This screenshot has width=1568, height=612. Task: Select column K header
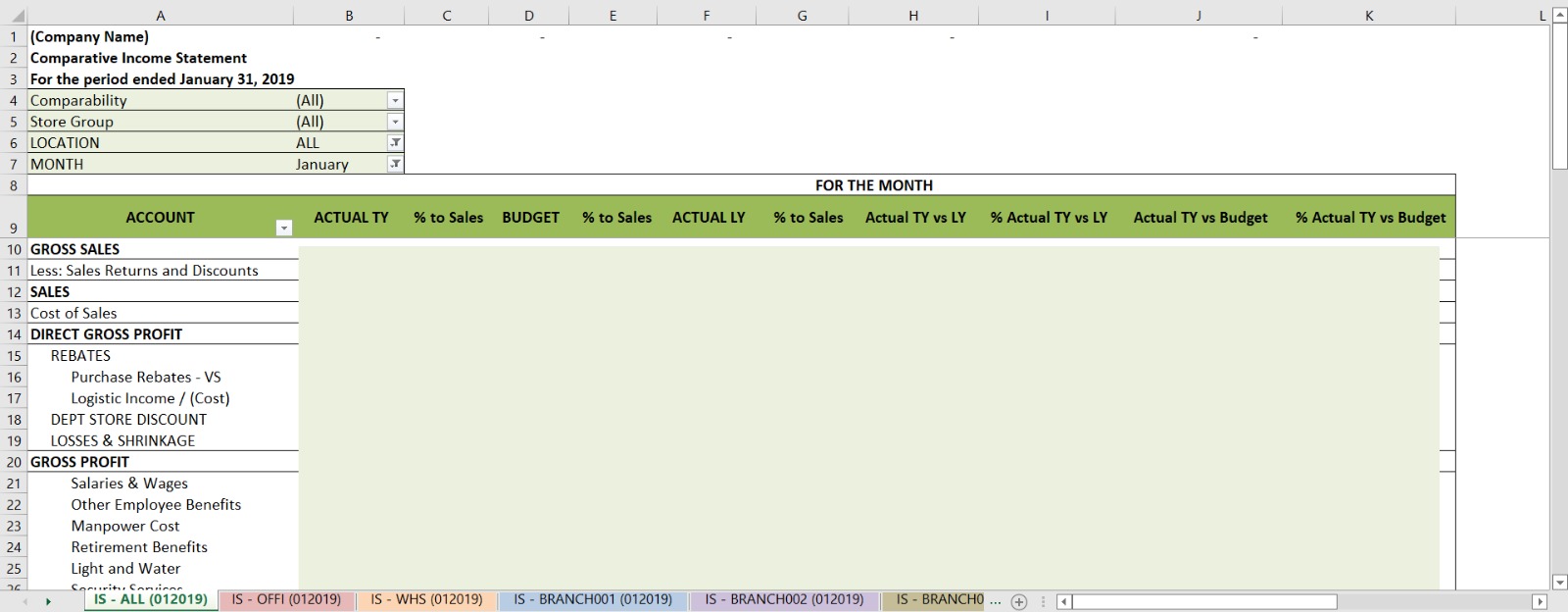(x=1369, y=16)
